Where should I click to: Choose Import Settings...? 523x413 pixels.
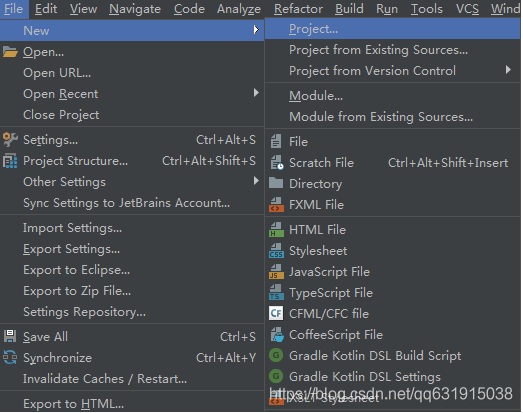[x=132, y=228]
